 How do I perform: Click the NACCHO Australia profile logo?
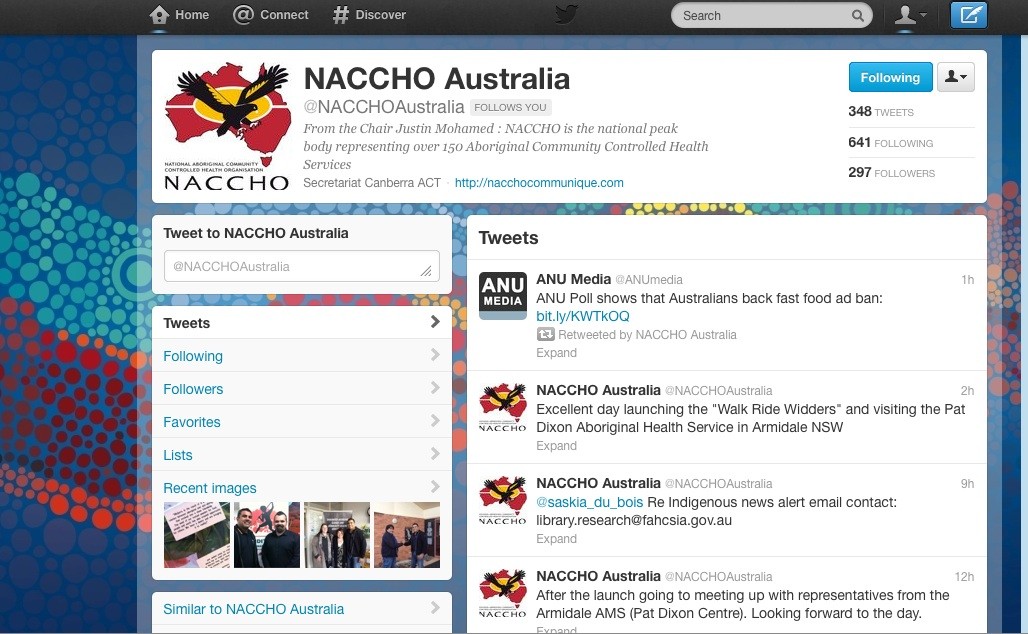pyautogui.click(x=227, y=126)
